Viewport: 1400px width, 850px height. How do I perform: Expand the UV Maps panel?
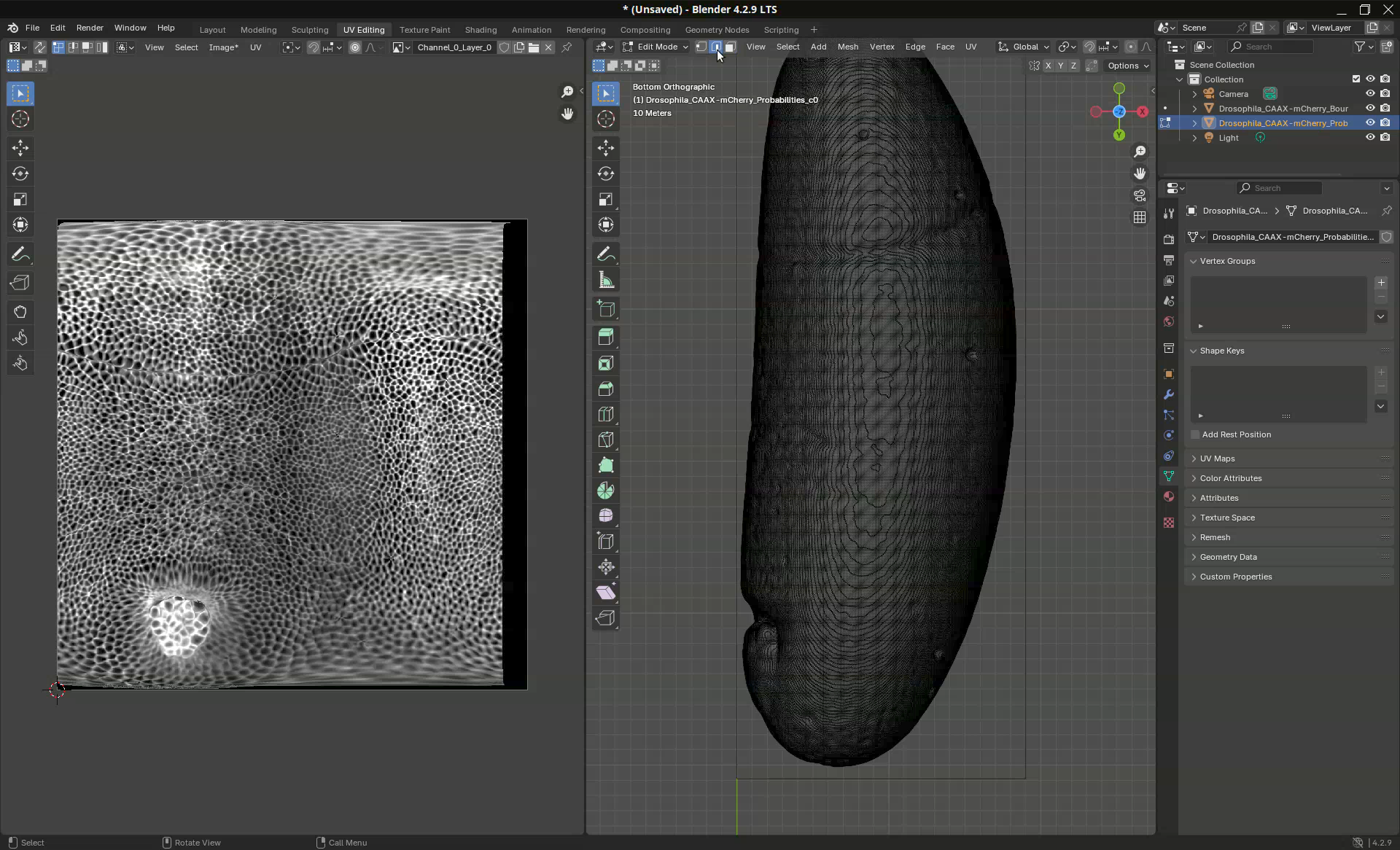point(1217,459)
